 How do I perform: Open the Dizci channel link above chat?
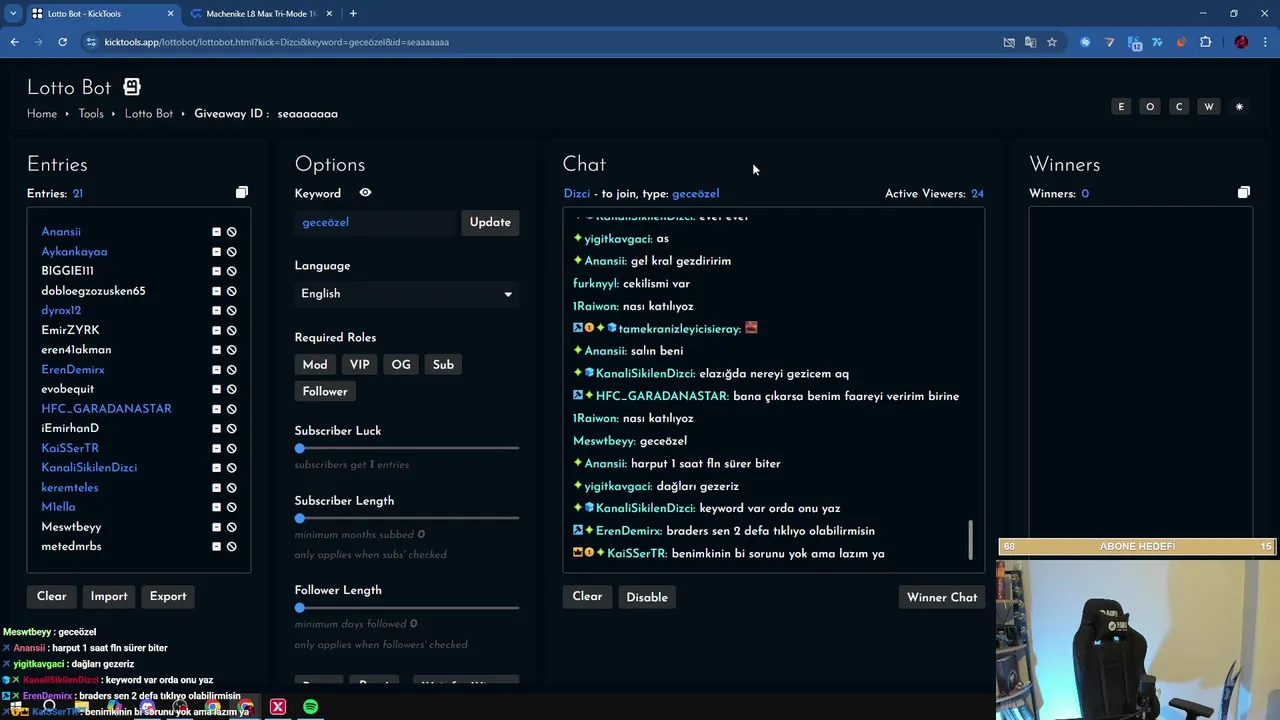pos(577,194)
